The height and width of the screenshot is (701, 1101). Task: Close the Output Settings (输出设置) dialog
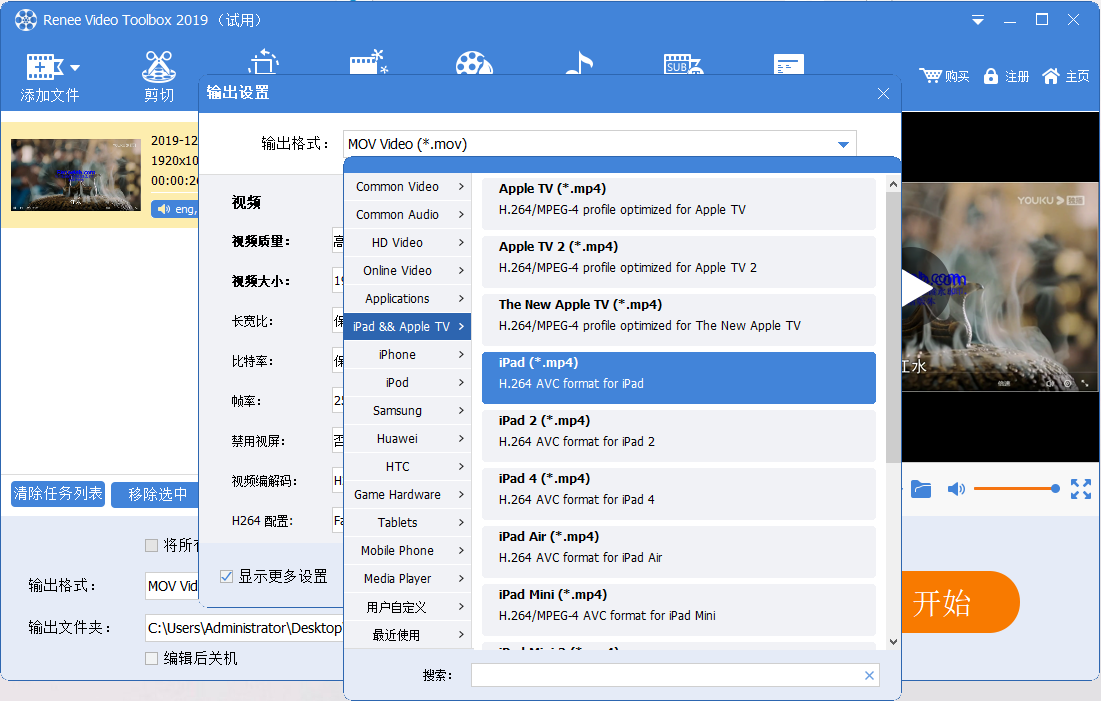(x=883, y=93)
